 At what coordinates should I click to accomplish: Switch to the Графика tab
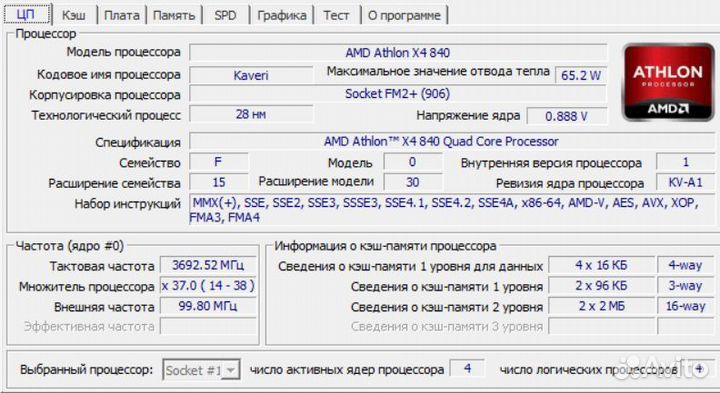point(281,15)
